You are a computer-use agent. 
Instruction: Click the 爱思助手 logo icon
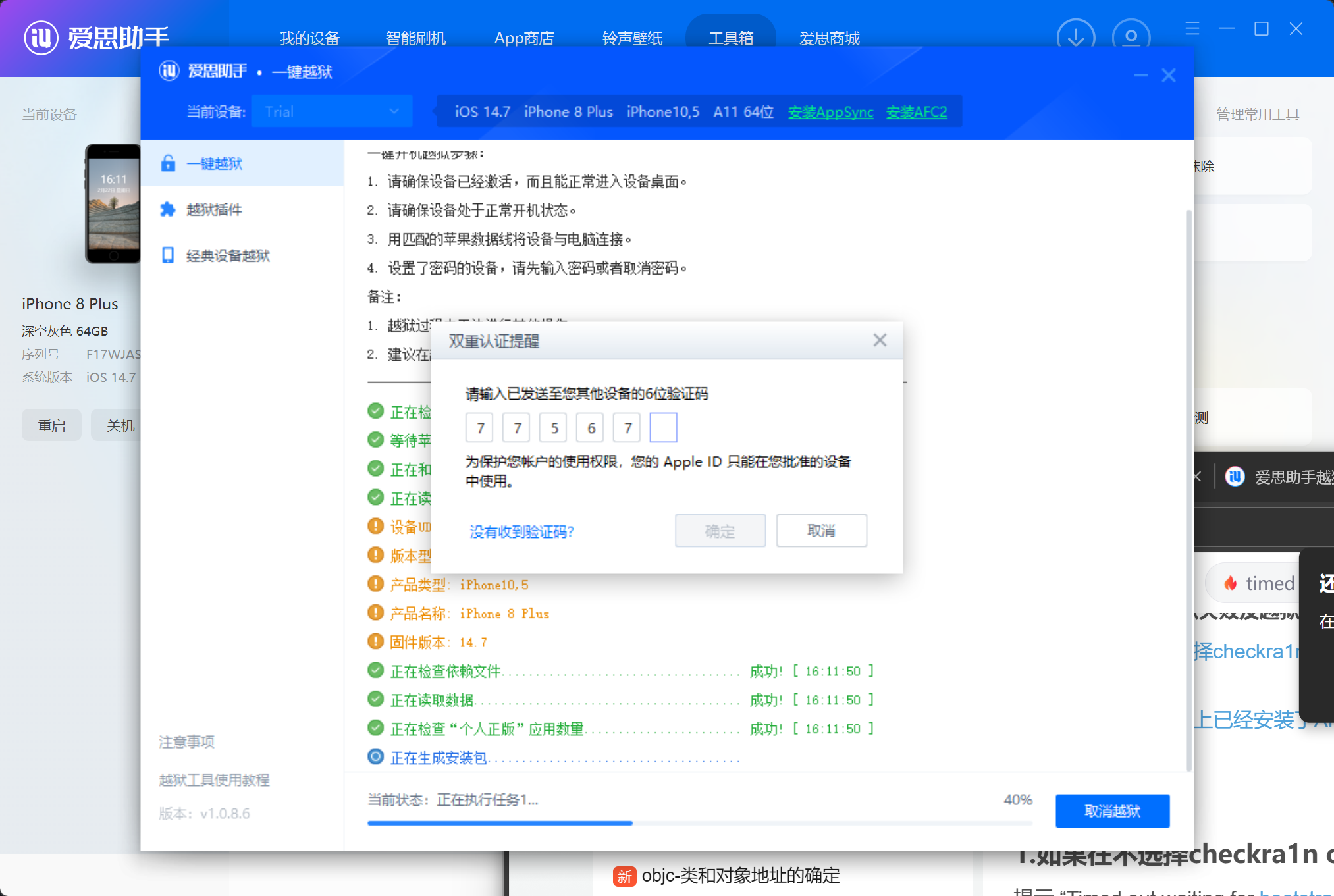(x=41, y=38)
